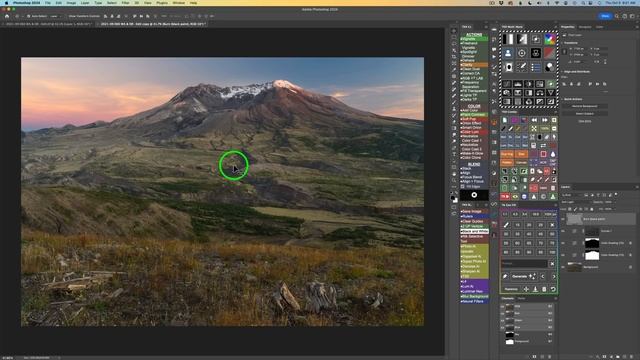Click the checklist icon in TK Multi-Mask
Viewport: 640px width, 360px height.
click(x=536, y=67)
